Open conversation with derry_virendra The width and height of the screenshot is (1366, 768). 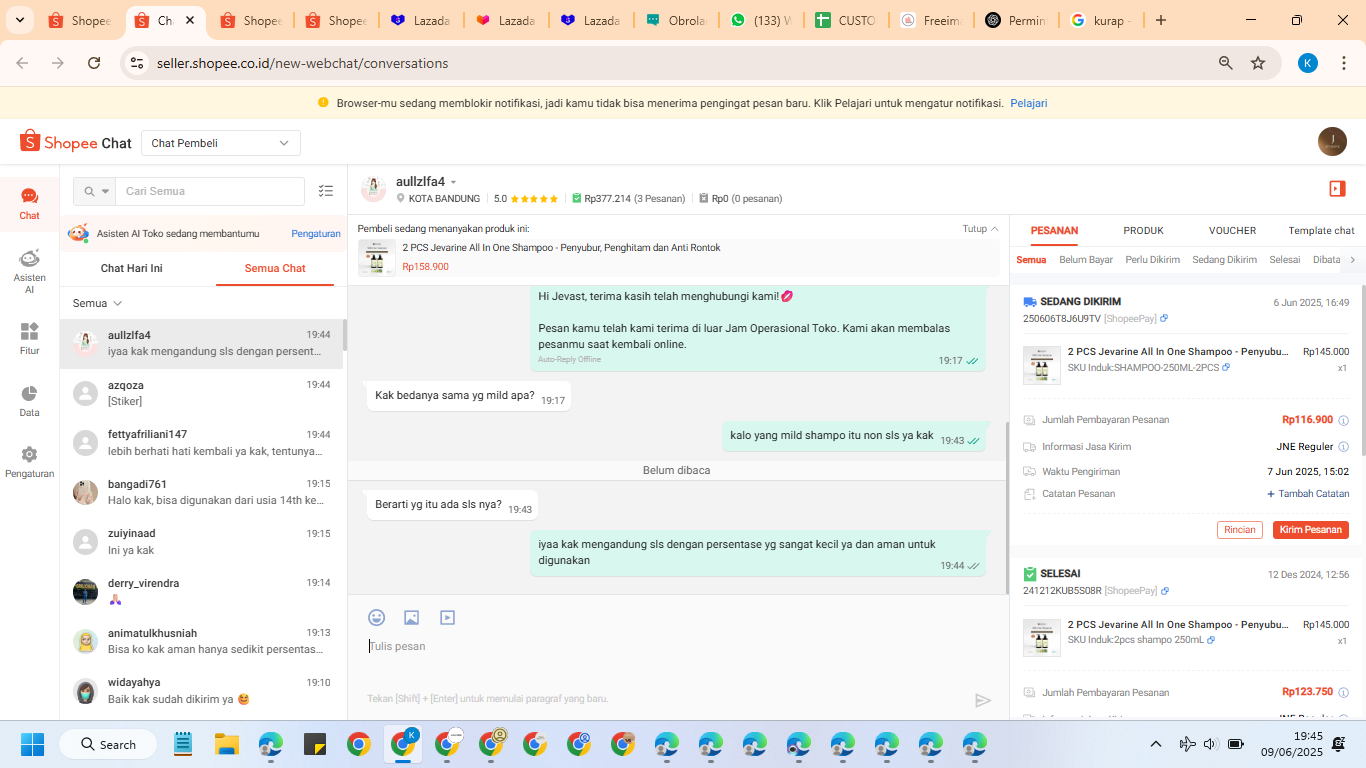click(x=201, y=591)
